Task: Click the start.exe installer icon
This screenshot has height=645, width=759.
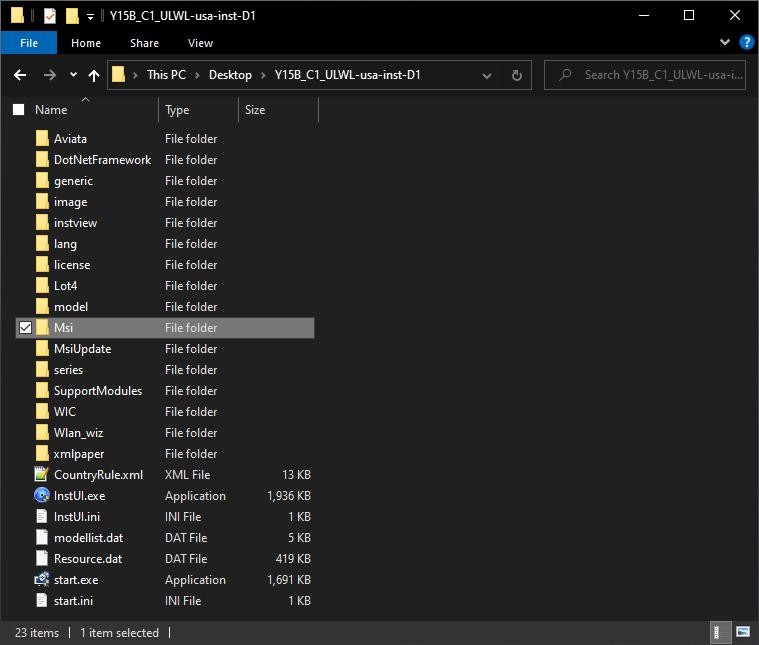Action: tap(42, 579)
